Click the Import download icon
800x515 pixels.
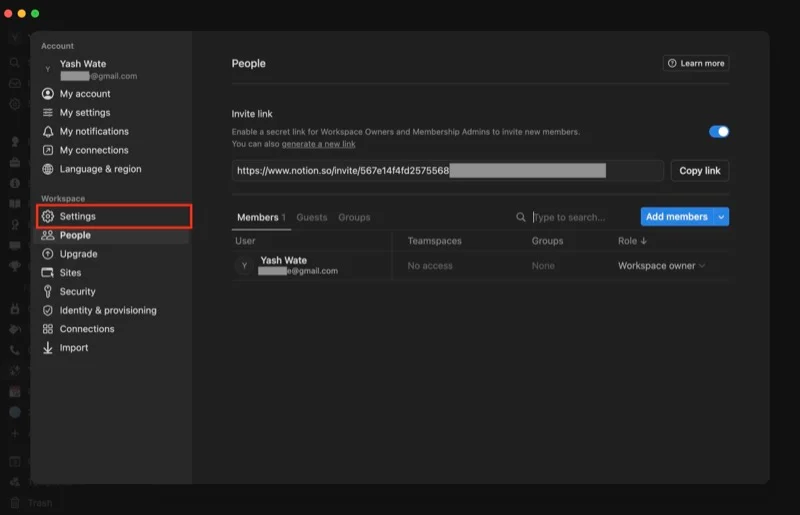(x=47, y=348)
